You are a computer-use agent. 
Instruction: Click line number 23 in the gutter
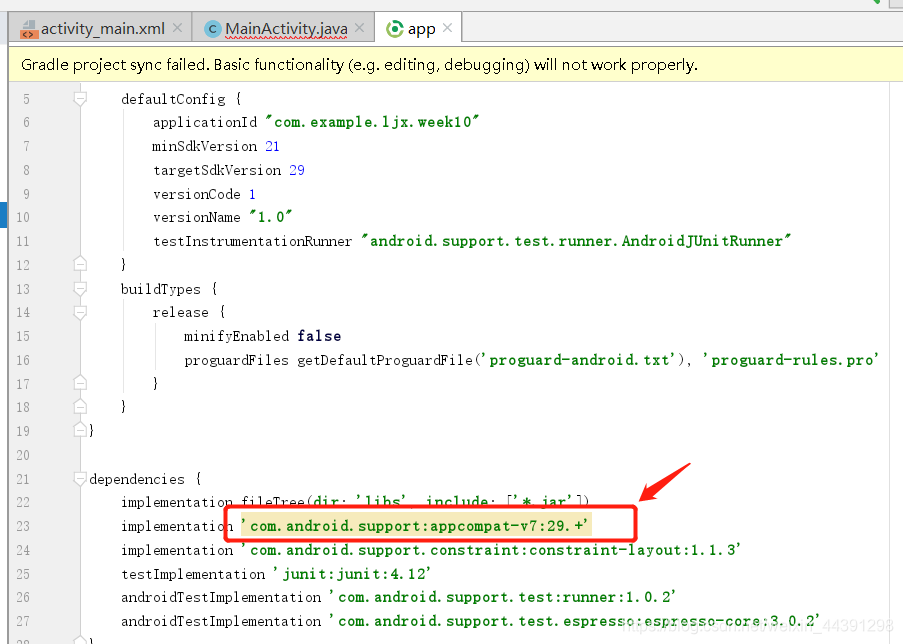tap(23, 526)
